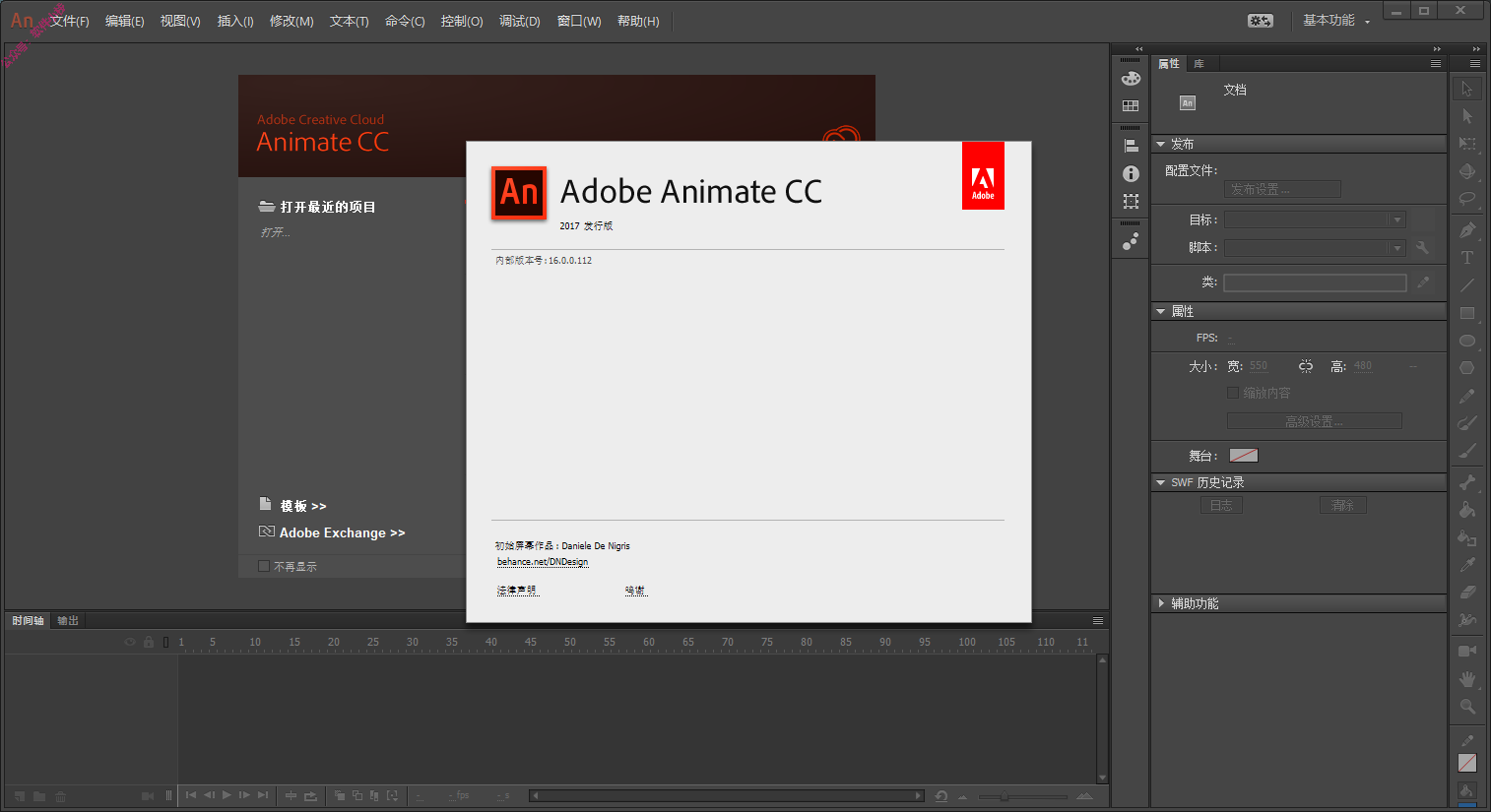
Task: Select the Pencil tool
Action: tap(1467, 396)
